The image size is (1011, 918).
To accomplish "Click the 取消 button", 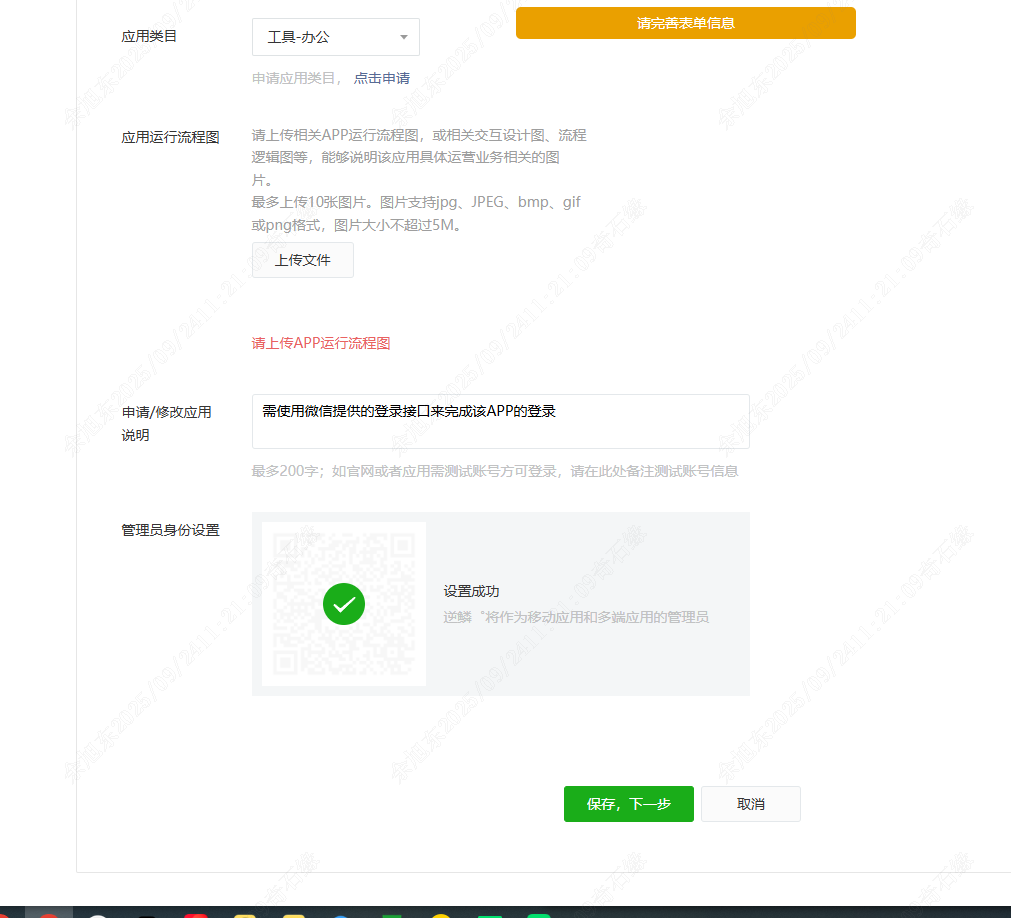I will [751, 804].
